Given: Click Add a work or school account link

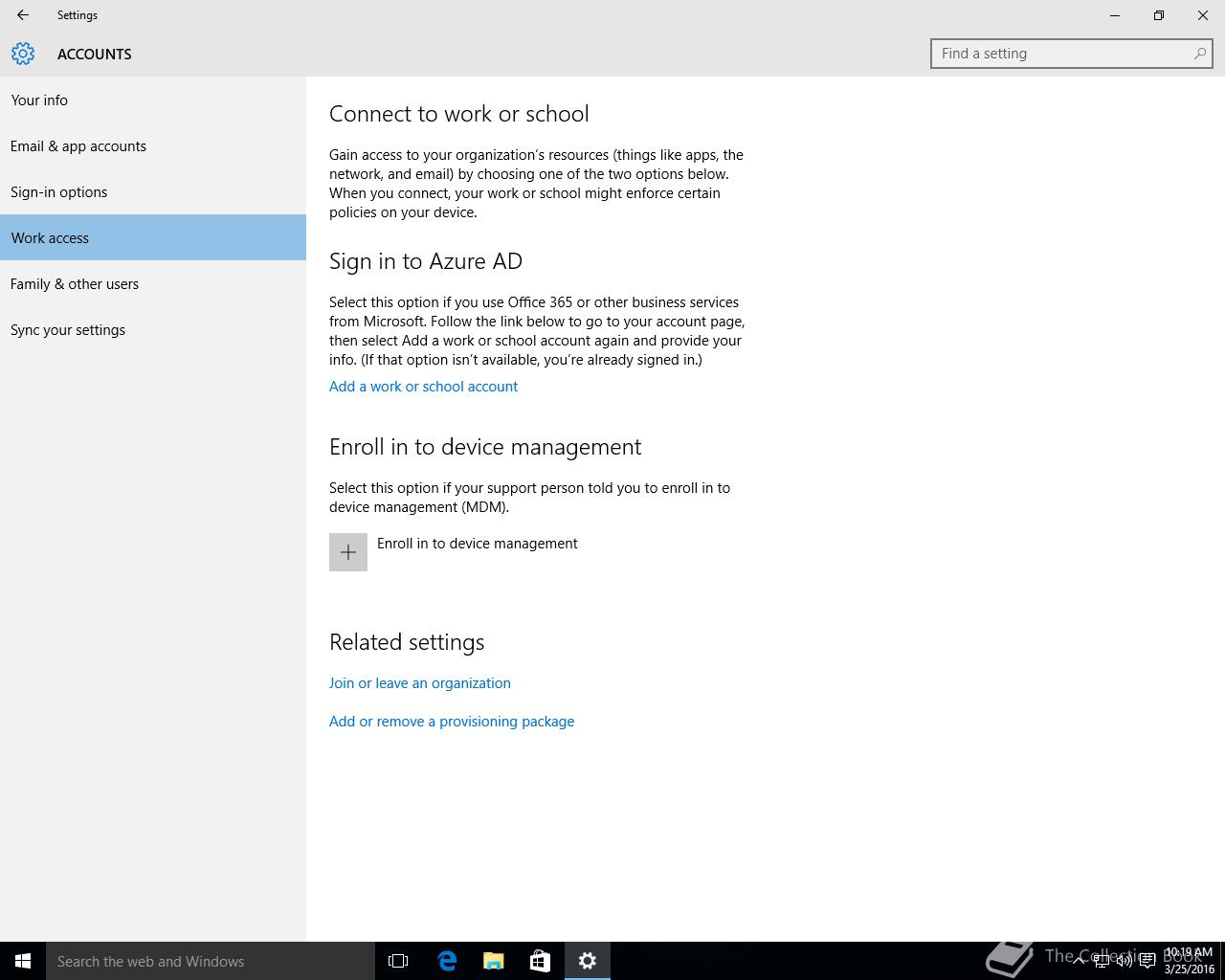Looking at the screenshot, I should [x=423, y=387].
